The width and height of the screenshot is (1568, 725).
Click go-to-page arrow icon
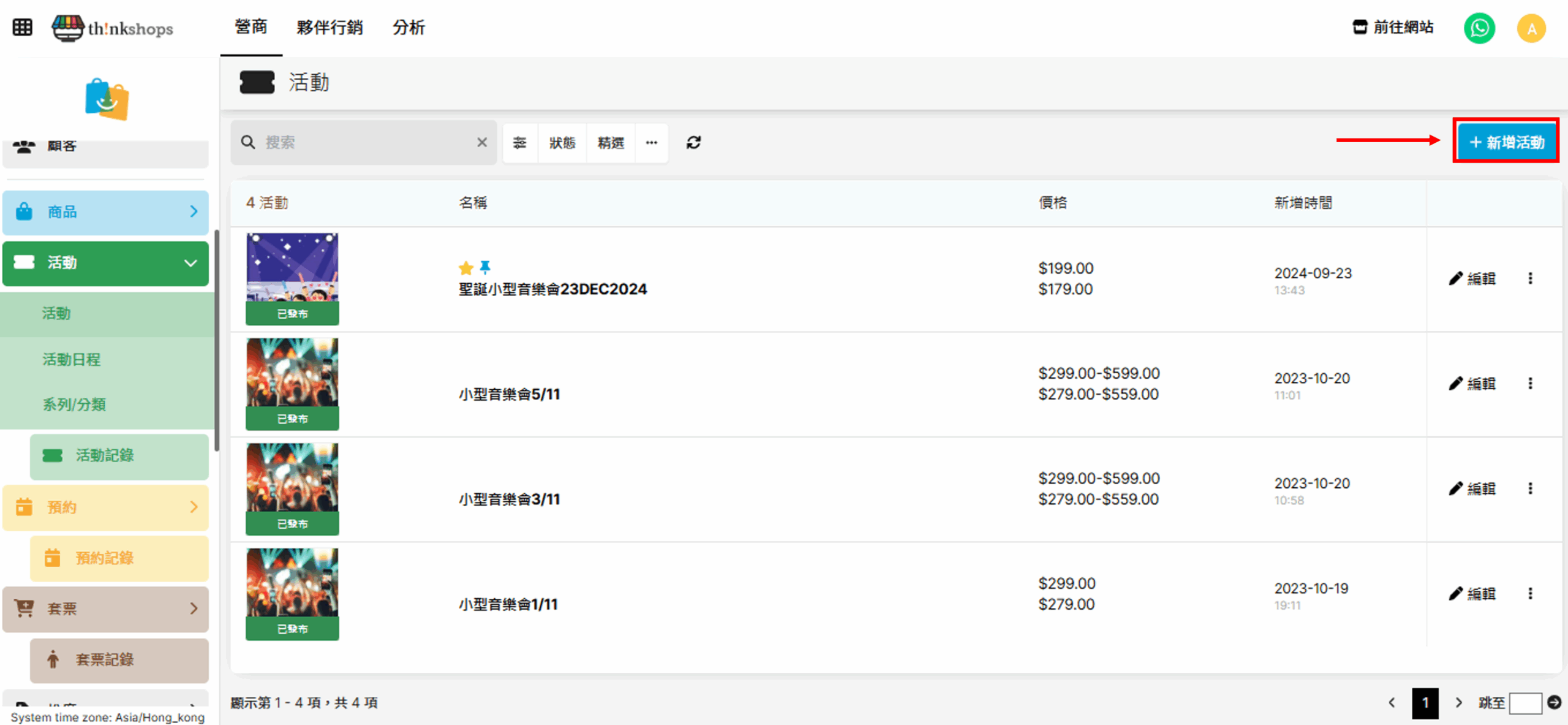tap(1554, 702)
